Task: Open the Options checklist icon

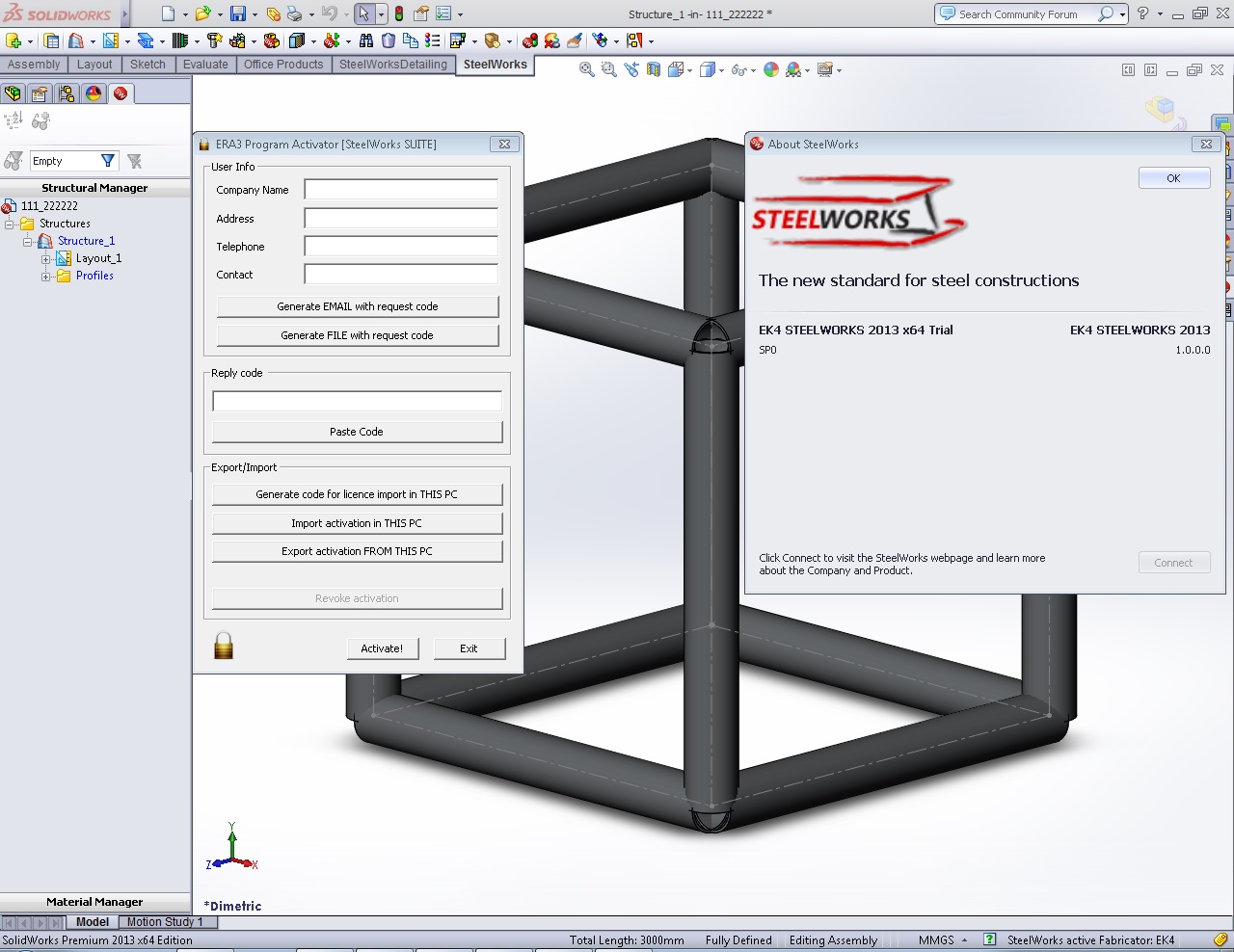Action: click(x=443, y=13)
